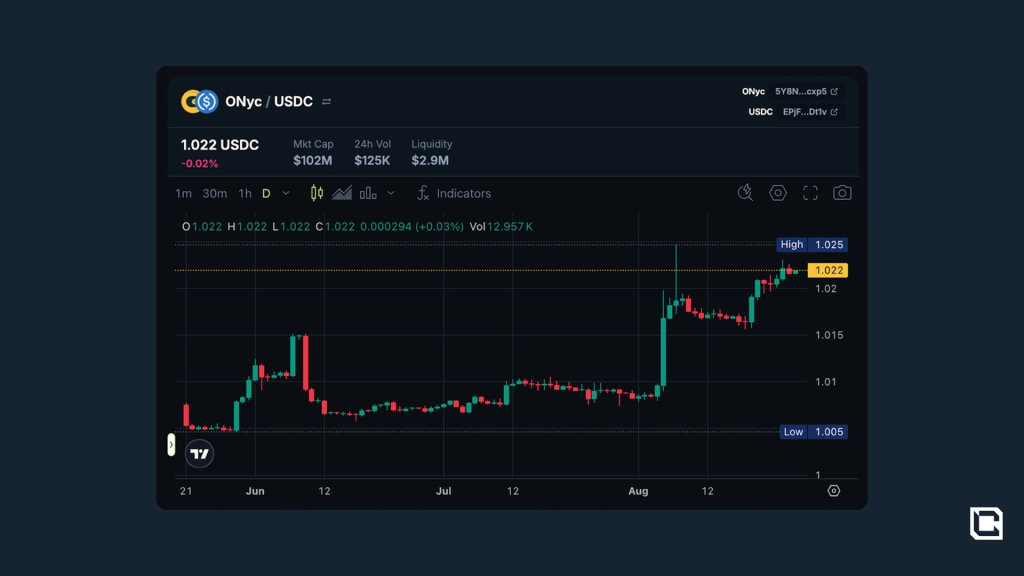Select the candlestick chart type icon
The image size is (1024, 576).
pyautogui.click(x=317, y=193)
